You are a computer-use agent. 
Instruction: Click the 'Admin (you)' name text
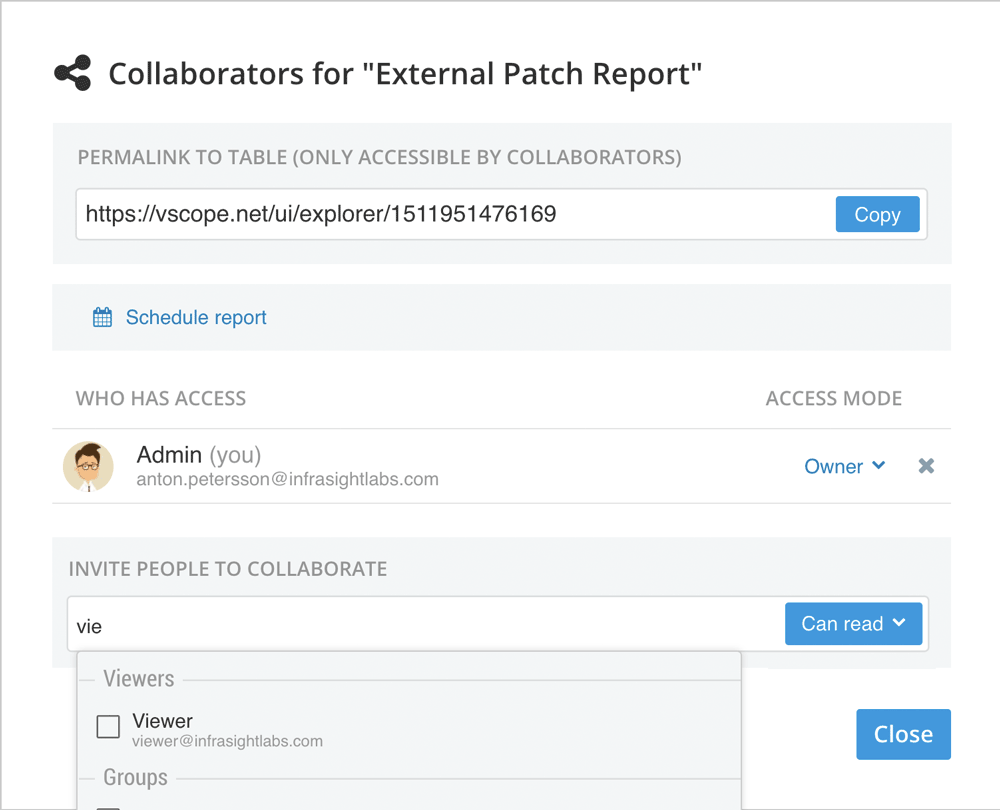click(199, 455)
